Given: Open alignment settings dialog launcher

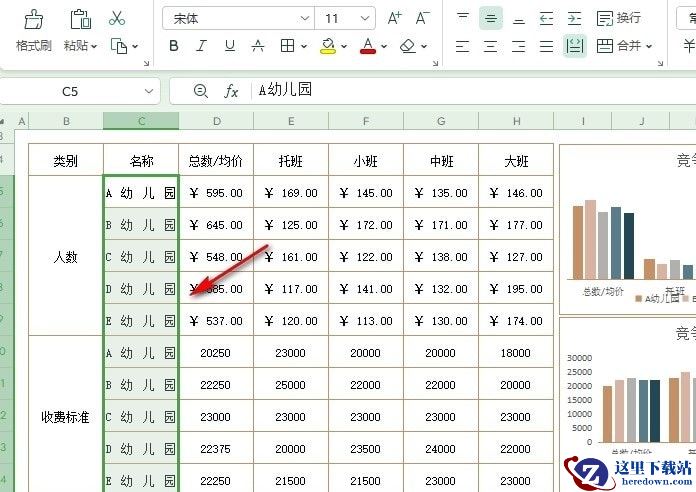Looking at the screenshot, I should (x=660, y=63).
